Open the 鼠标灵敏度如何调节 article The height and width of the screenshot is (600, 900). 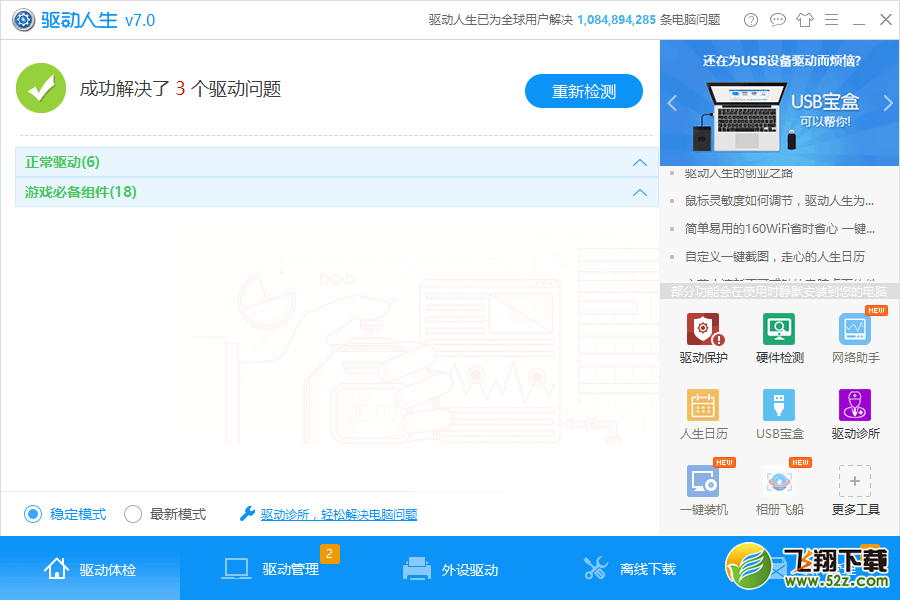(779, 200)
